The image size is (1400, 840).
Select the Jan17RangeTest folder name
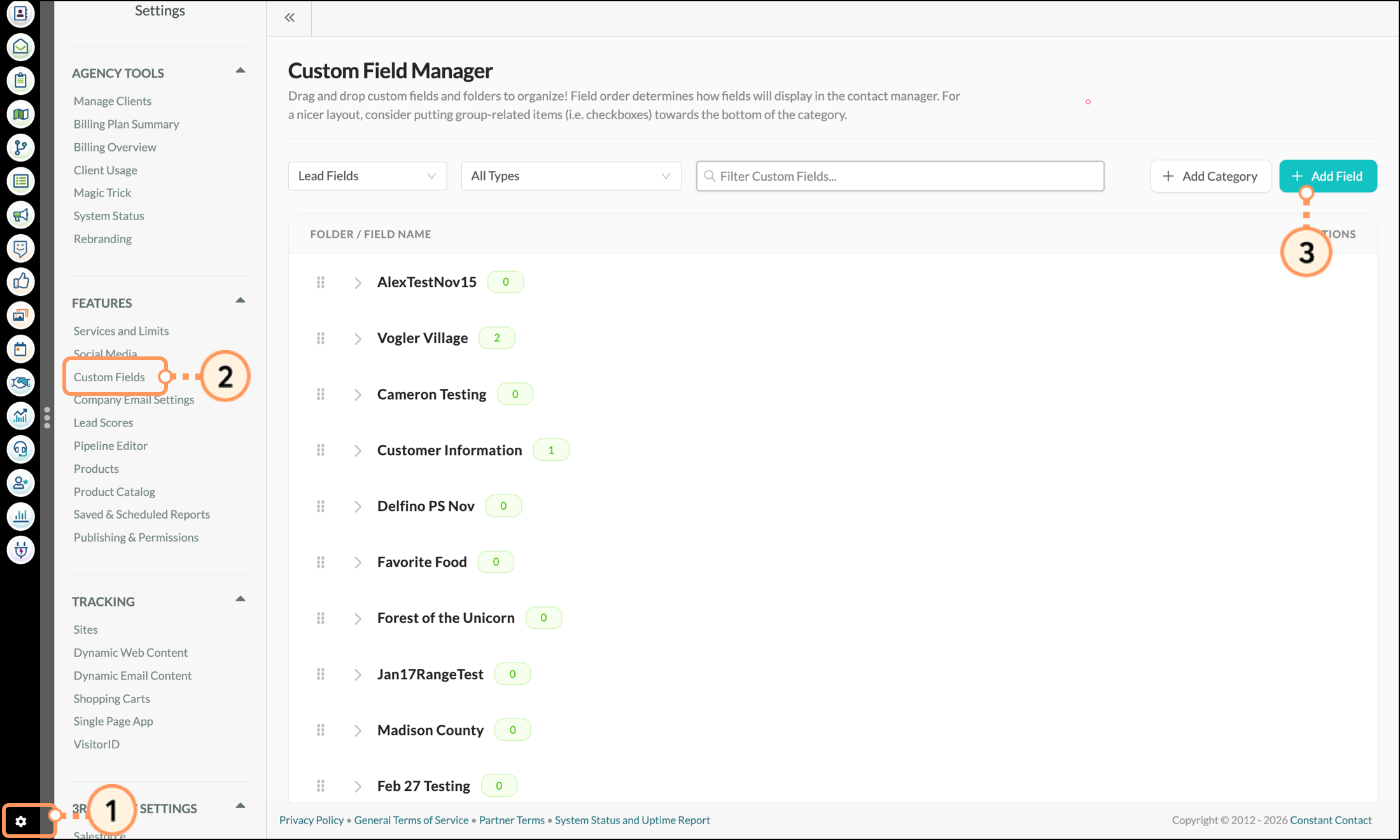(x=430, y=675)
